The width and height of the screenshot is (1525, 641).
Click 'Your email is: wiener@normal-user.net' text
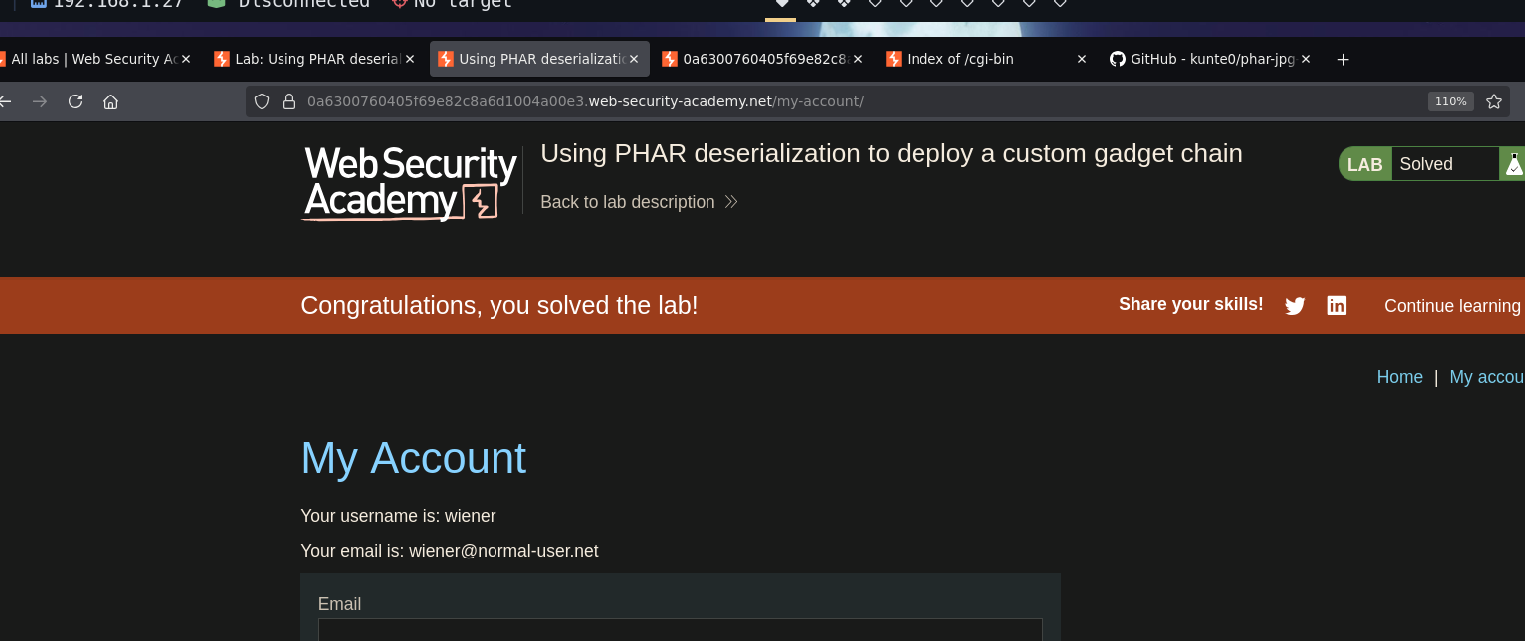point(449,551)
